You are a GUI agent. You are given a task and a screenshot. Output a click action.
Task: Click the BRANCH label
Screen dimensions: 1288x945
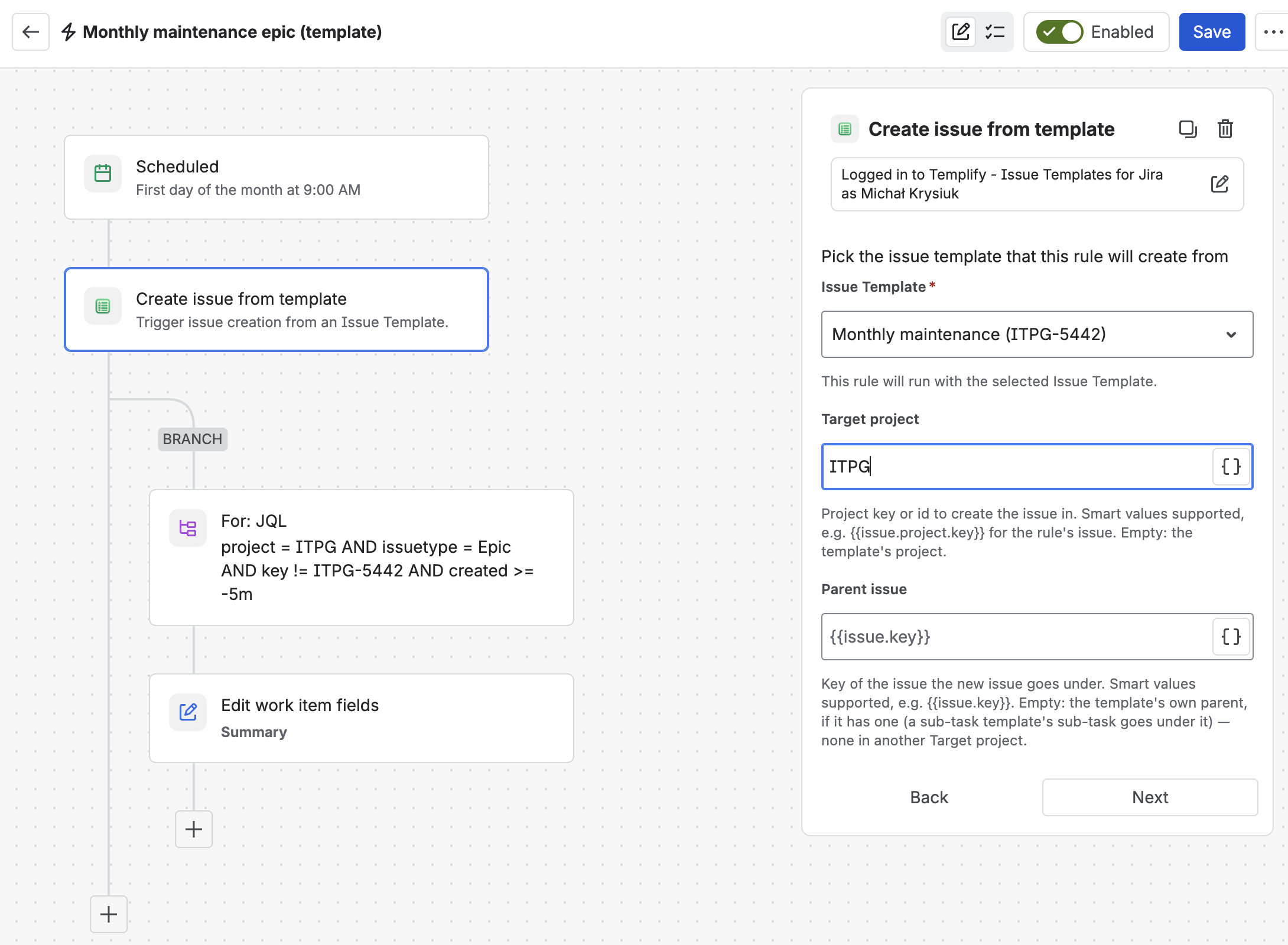(x=193, y=439)
